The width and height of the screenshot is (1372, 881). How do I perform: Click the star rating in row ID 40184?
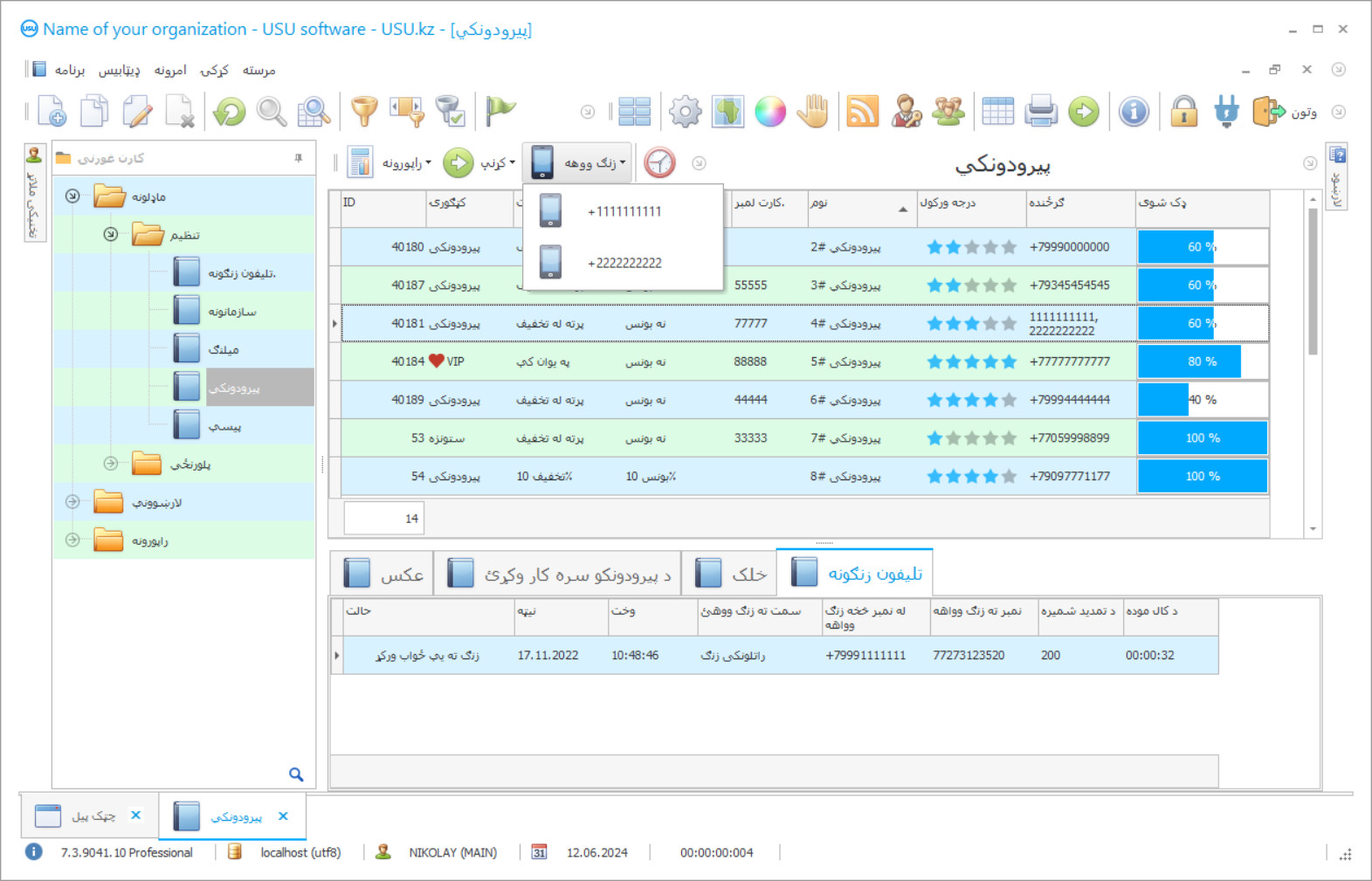pos(971,361)
